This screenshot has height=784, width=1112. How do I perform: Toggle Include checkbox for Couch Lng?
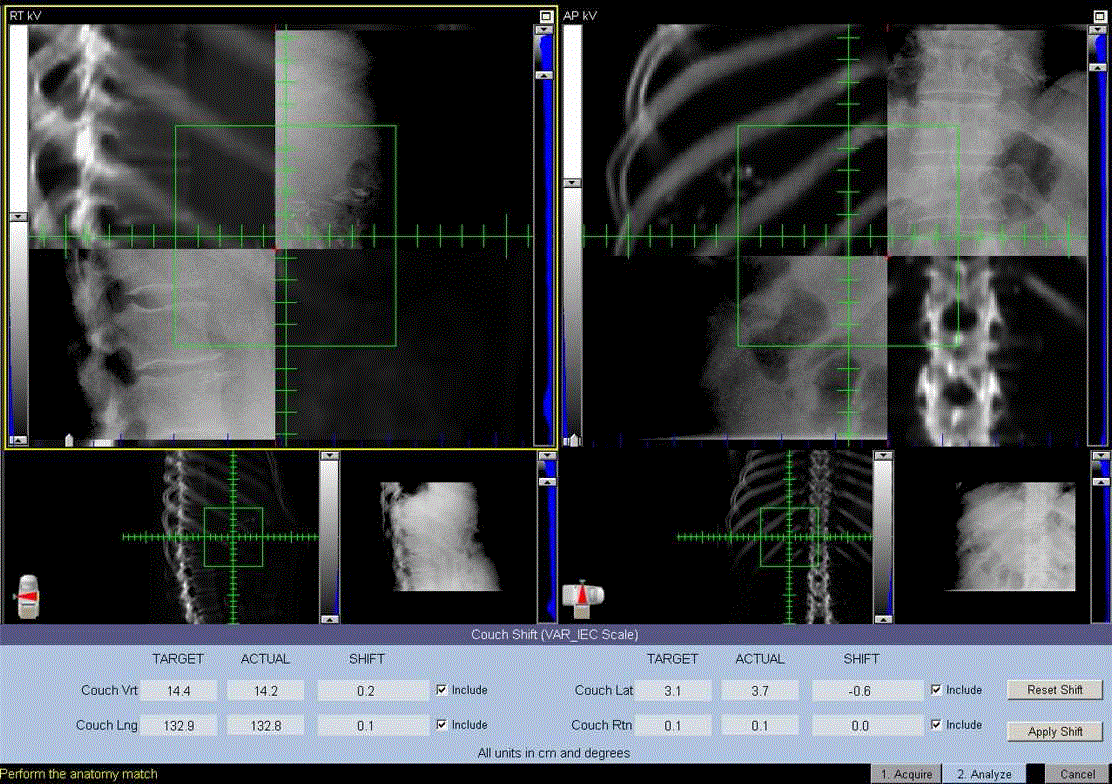coord(442,725)
